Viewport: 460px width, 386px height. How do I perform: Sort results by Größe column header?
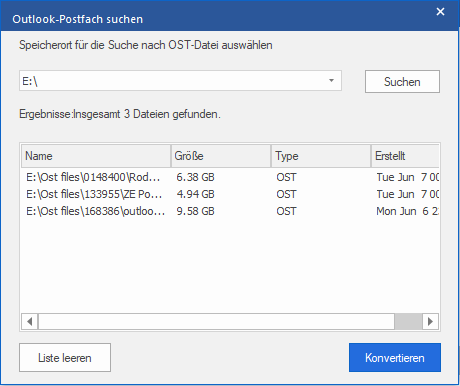pyautogui.click(x=221, y=156)
